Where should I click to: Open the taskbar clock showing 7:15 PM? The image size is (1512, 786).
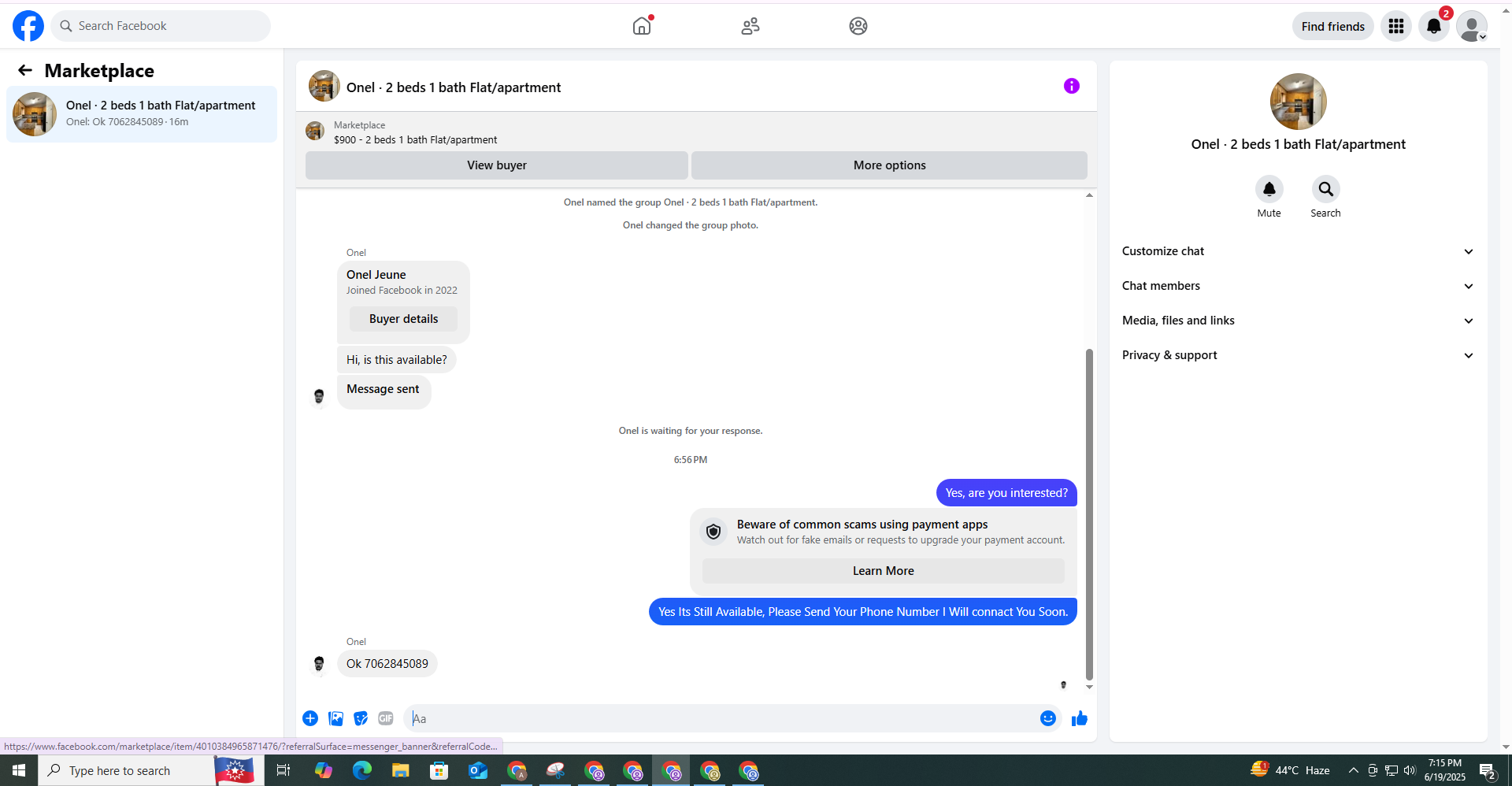click(1445, 770)
